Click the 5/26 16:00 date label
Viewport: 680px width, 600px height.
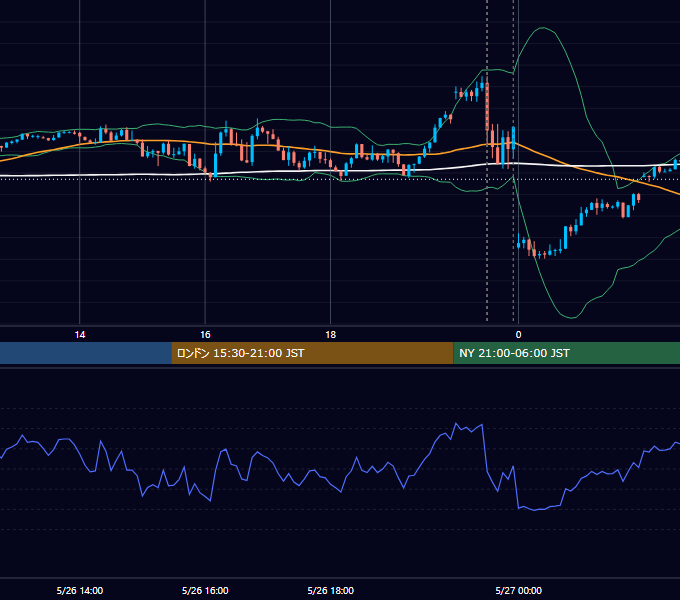(205, 590)
